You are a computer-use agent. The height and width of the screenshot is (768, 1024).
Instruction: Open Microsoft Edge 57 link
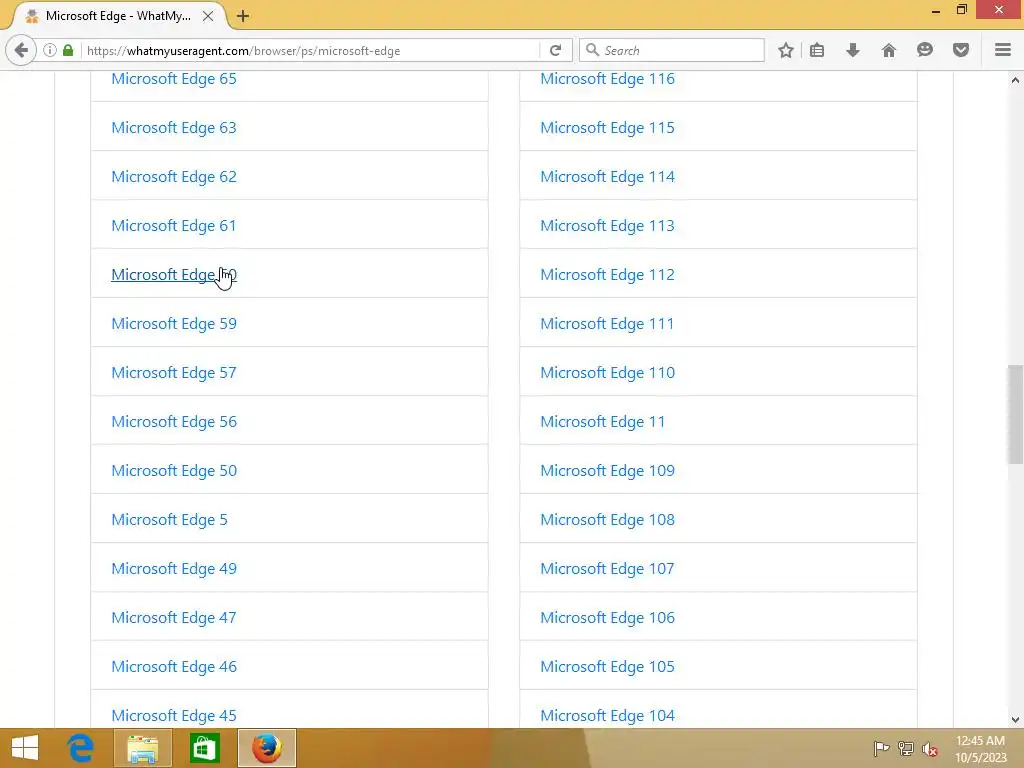pyautogui.click(x=174, y=373)
